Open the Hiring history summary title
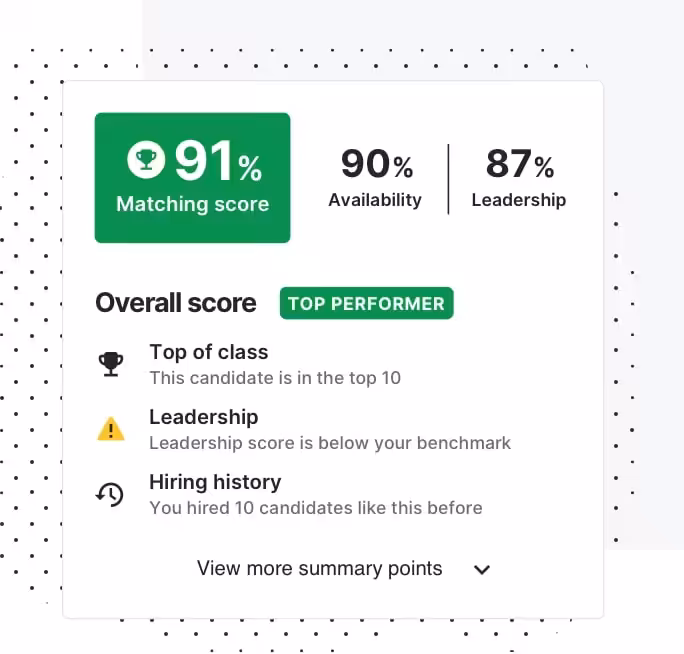This screenshot has height=654, width=684. point(215,482)
